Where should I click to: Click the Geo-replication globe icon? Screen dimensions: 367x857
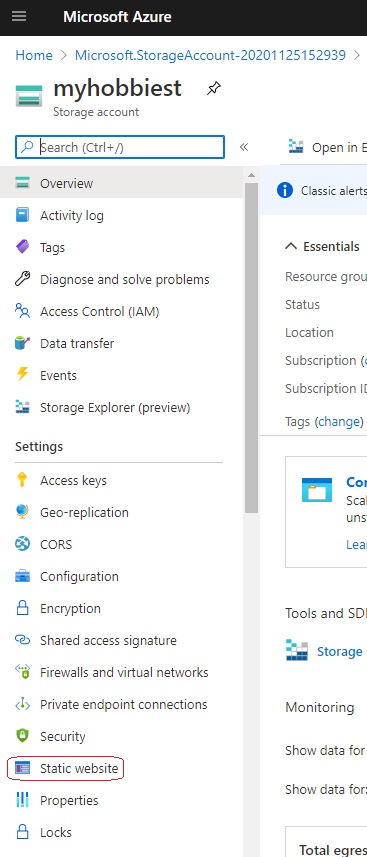(22, 512)
